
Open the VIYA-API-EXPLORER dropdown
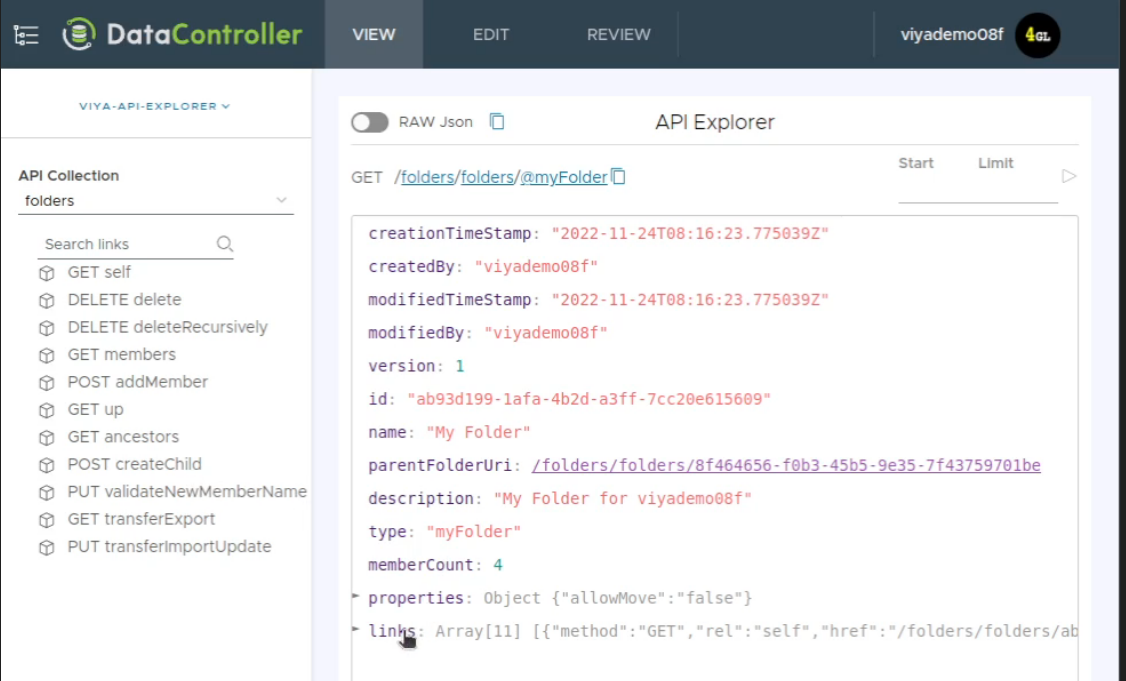click(155, 106)
